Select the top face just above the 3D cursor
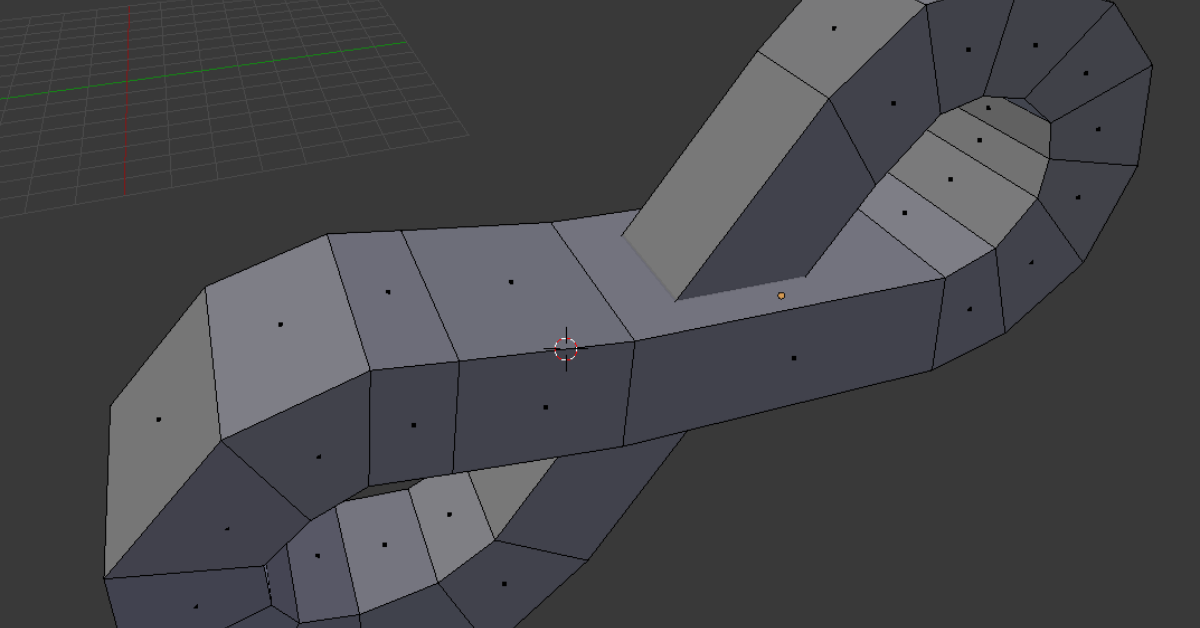 [511, 283]
